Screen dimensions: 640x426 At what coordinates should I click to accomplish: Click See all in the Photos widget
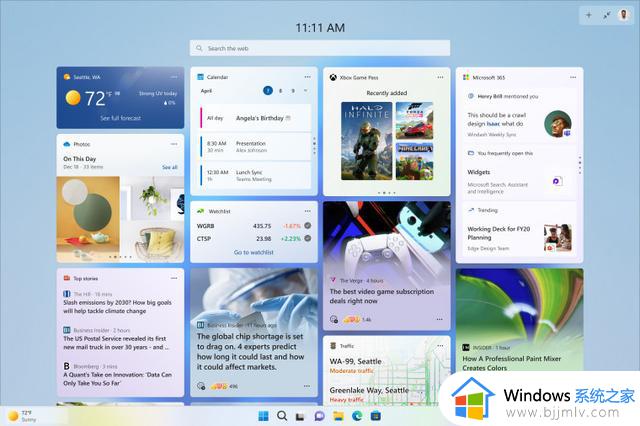point(169,167)
